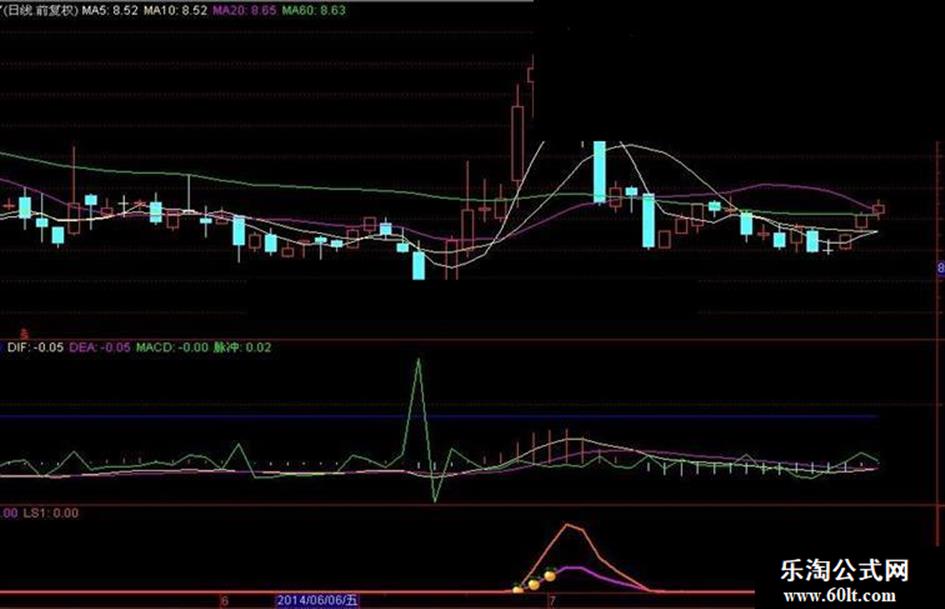Click the month 6 marker on time axis
Viewport: 945px width, 609px height.
click(x=225, y=601)
